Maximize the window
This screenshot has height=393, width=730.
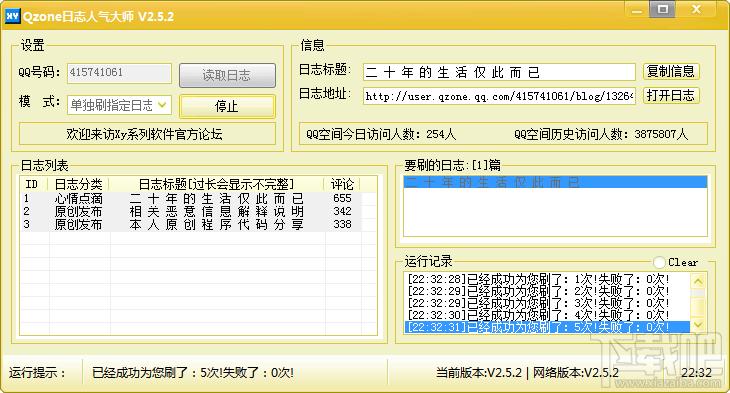[662, 9]
